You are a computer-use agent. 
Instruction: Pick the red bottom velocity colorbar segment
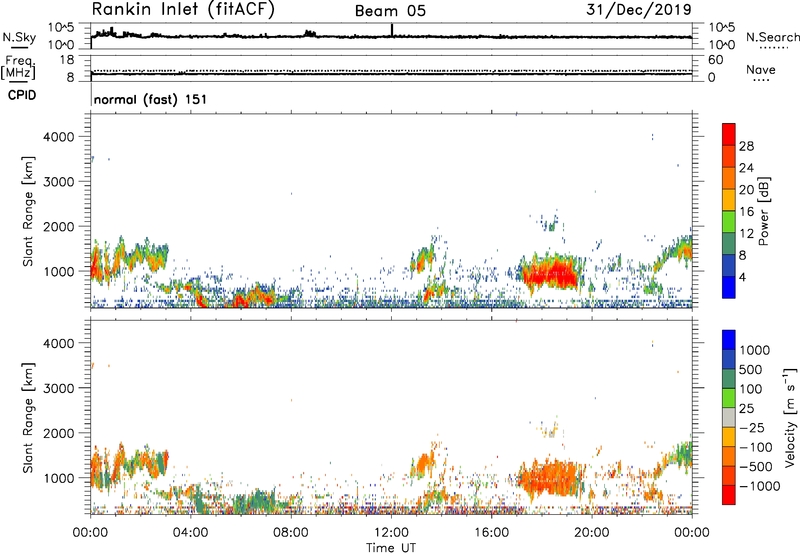[x=729, y=495]
